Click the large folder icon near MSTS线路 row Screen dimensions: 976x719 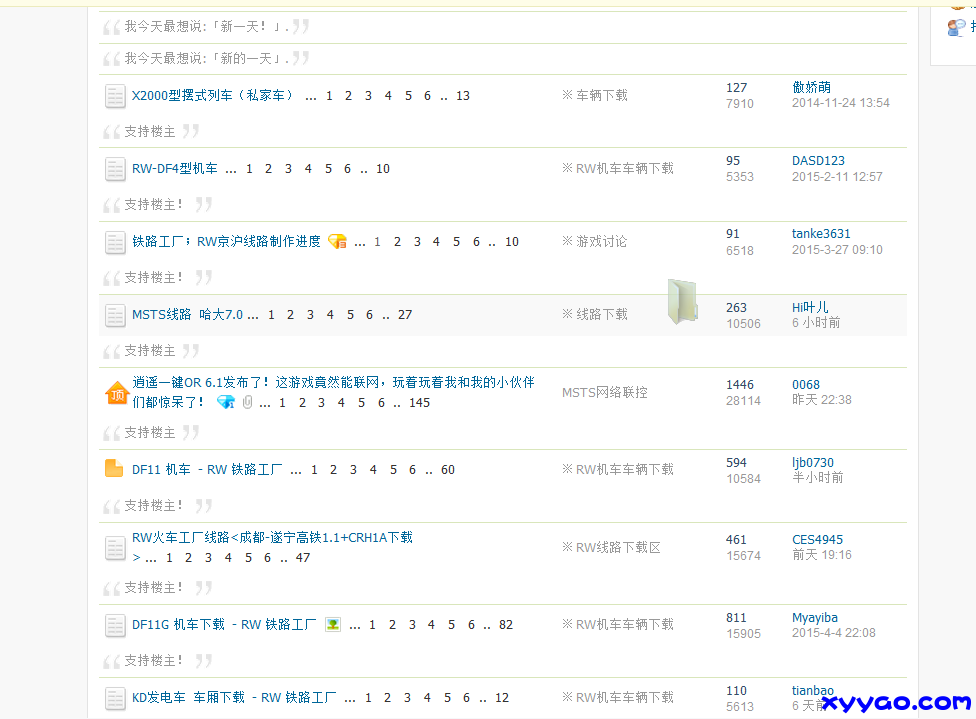tap(683, 303)
